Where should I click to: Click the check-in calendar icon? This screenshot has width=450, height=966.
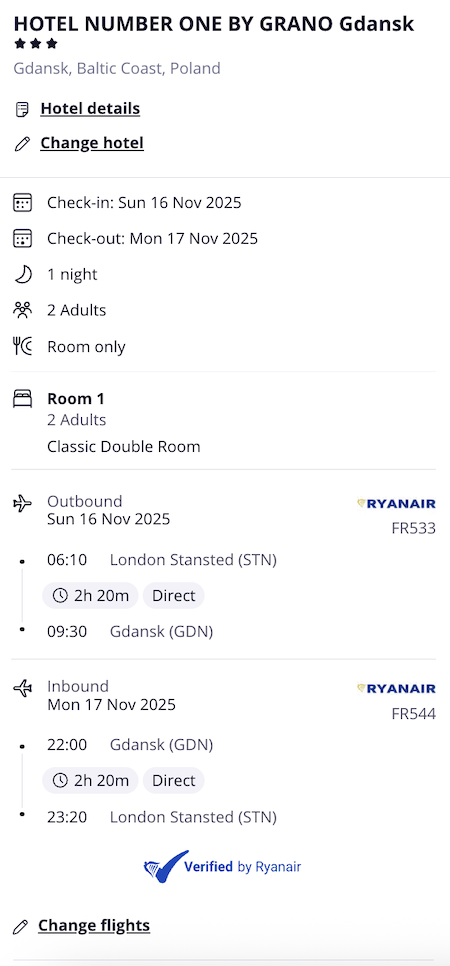(x=22, y=203)
